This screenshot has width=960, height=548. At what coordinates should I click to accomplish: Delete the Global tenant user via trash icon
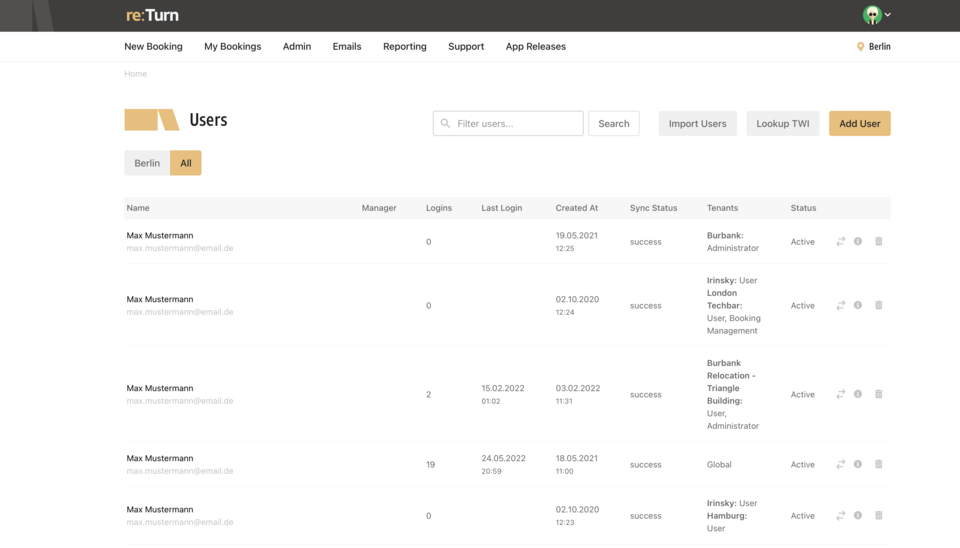click(879, 464)
